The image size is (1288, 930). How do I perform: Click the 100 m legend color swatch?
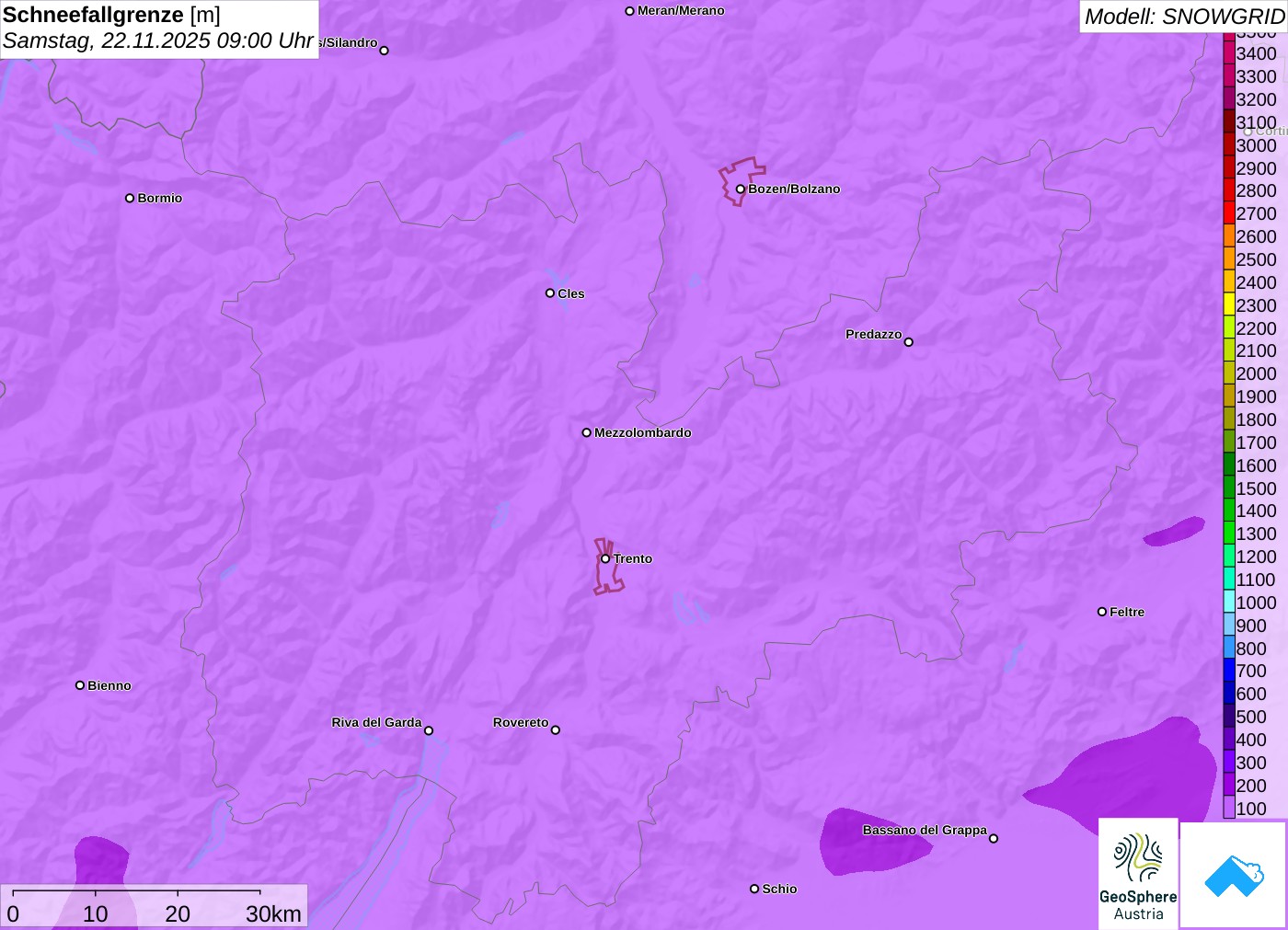click(1229, 808)
